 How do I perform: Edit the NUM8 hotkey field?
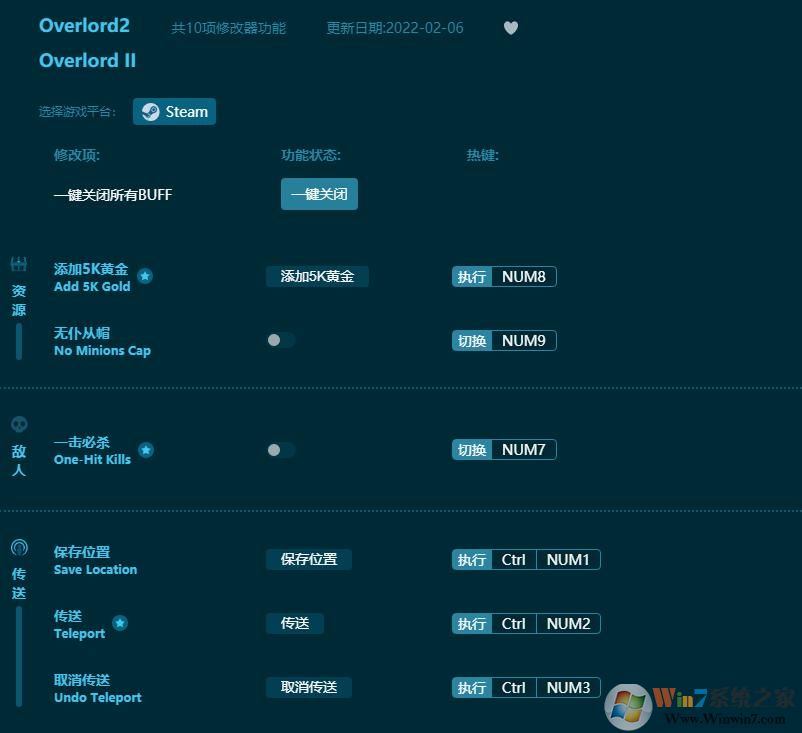coord(524,277)
